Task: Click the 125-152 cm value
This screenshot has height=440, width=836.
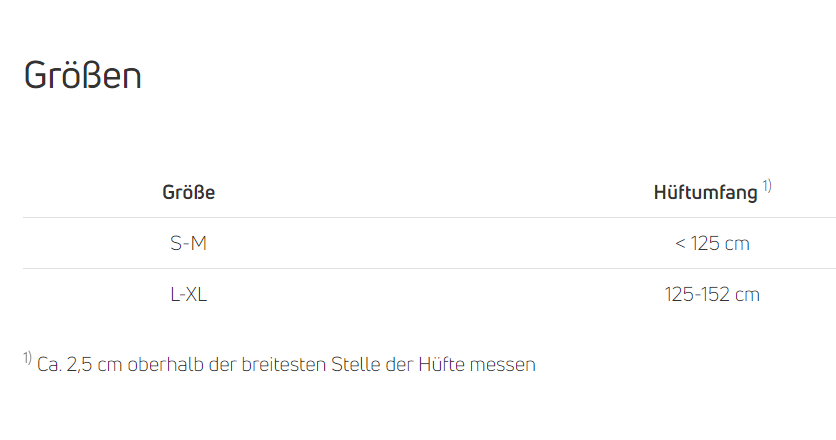Action: (712, 294)
